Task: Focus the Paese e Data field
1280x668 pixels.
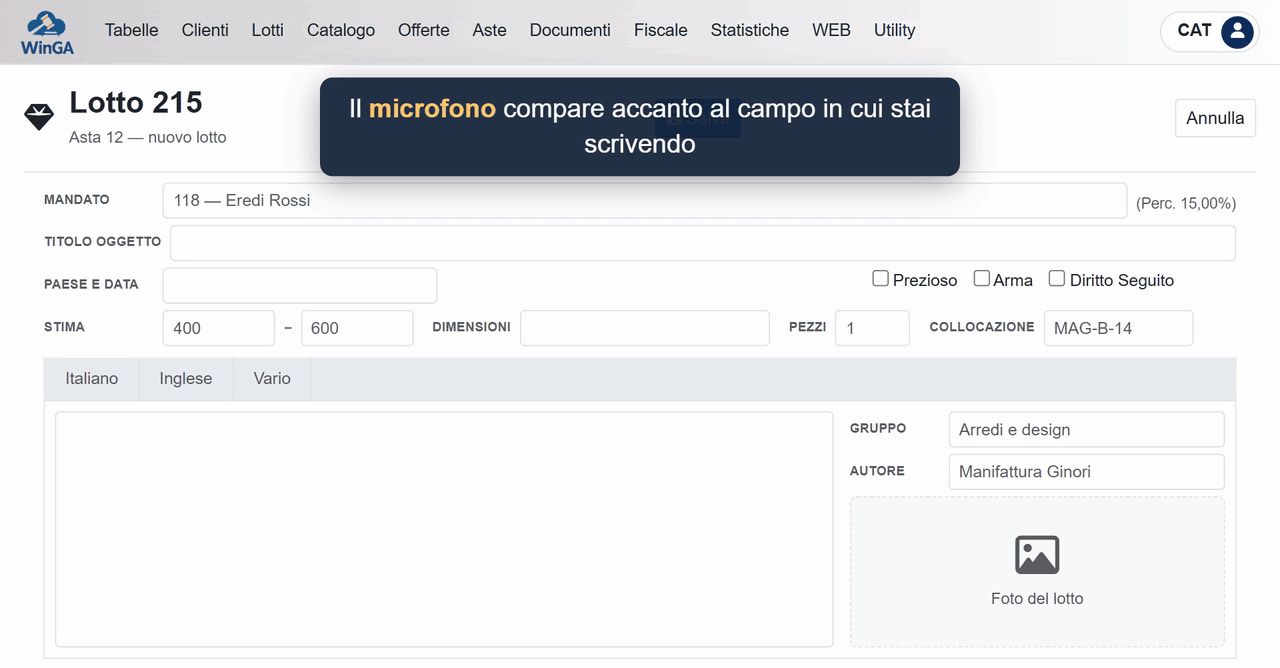Action: coord(300,285)
